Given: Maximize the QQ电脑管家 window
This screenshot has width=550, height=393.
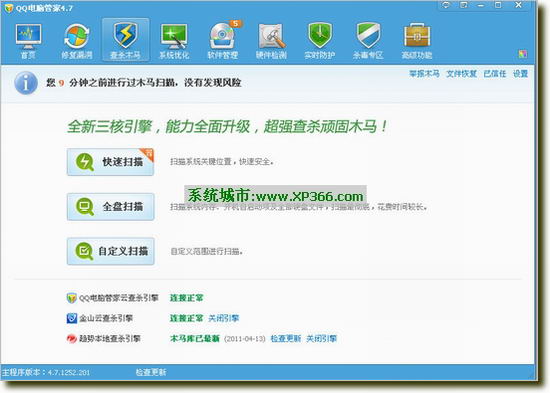Looking at the screenshot, I should point(498,5).
